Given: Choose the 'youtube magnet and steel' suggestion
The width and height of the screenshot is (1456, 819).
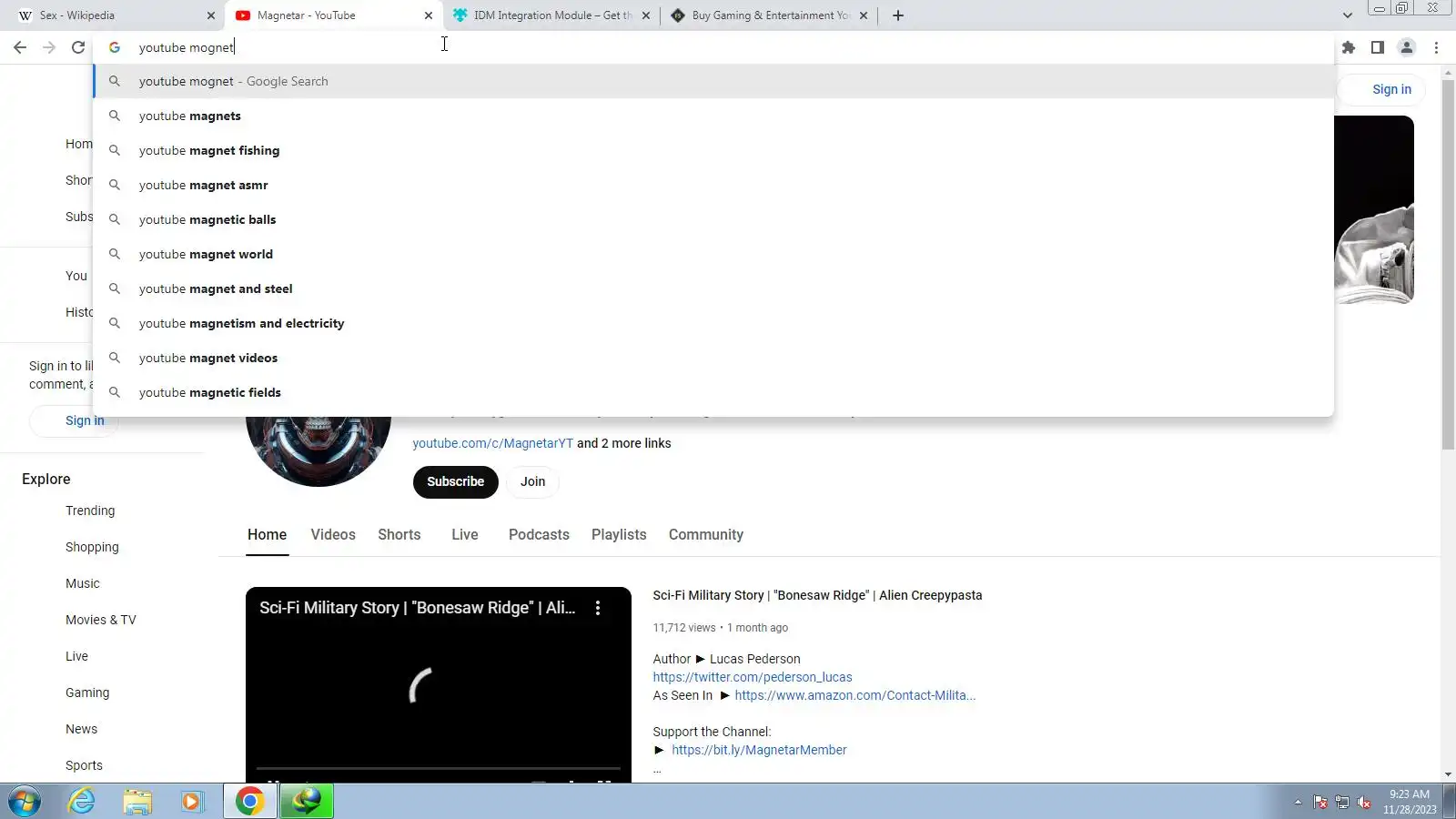Looking at the screenshot, I should [x=713, y=288].
